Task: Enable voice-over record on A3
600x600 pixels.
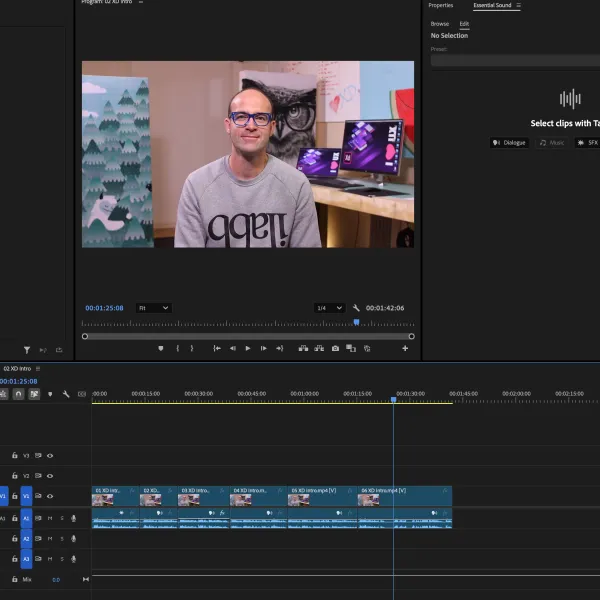Action: pos(73,559)
